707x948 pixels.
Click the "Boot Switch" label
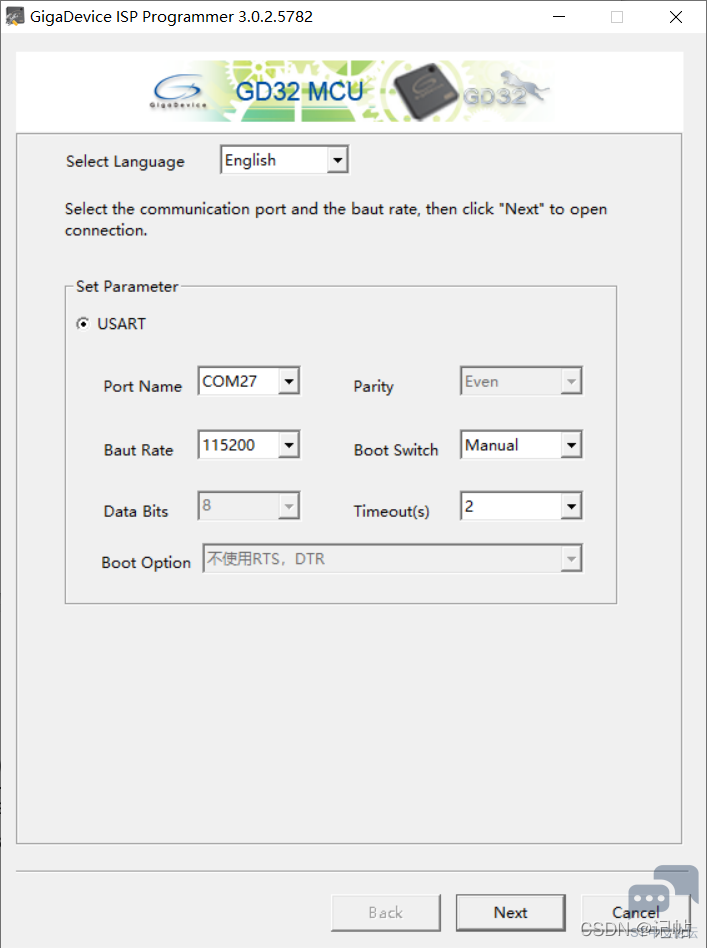pyautogui.click(x=396, y=450)
